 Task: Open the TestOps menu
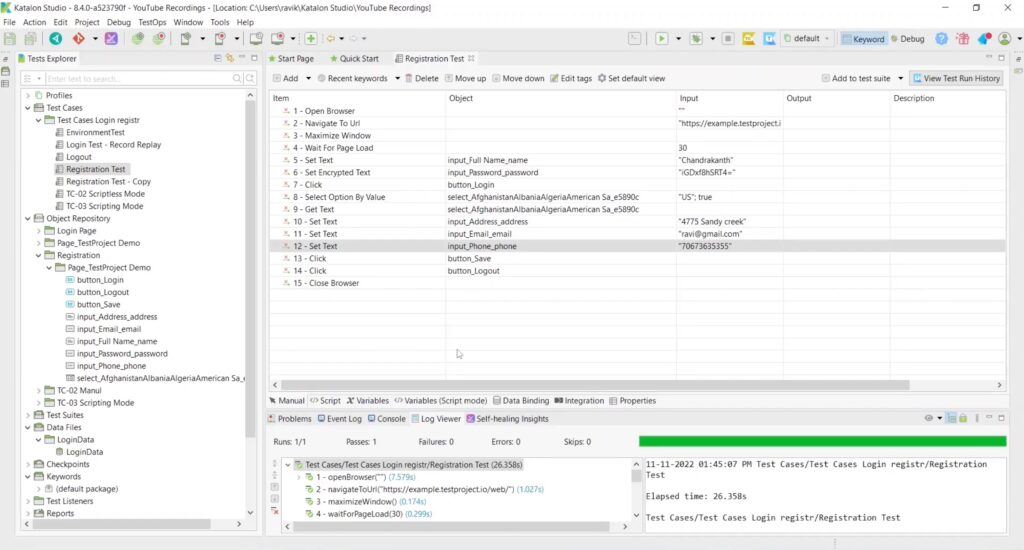pos(152,22)
